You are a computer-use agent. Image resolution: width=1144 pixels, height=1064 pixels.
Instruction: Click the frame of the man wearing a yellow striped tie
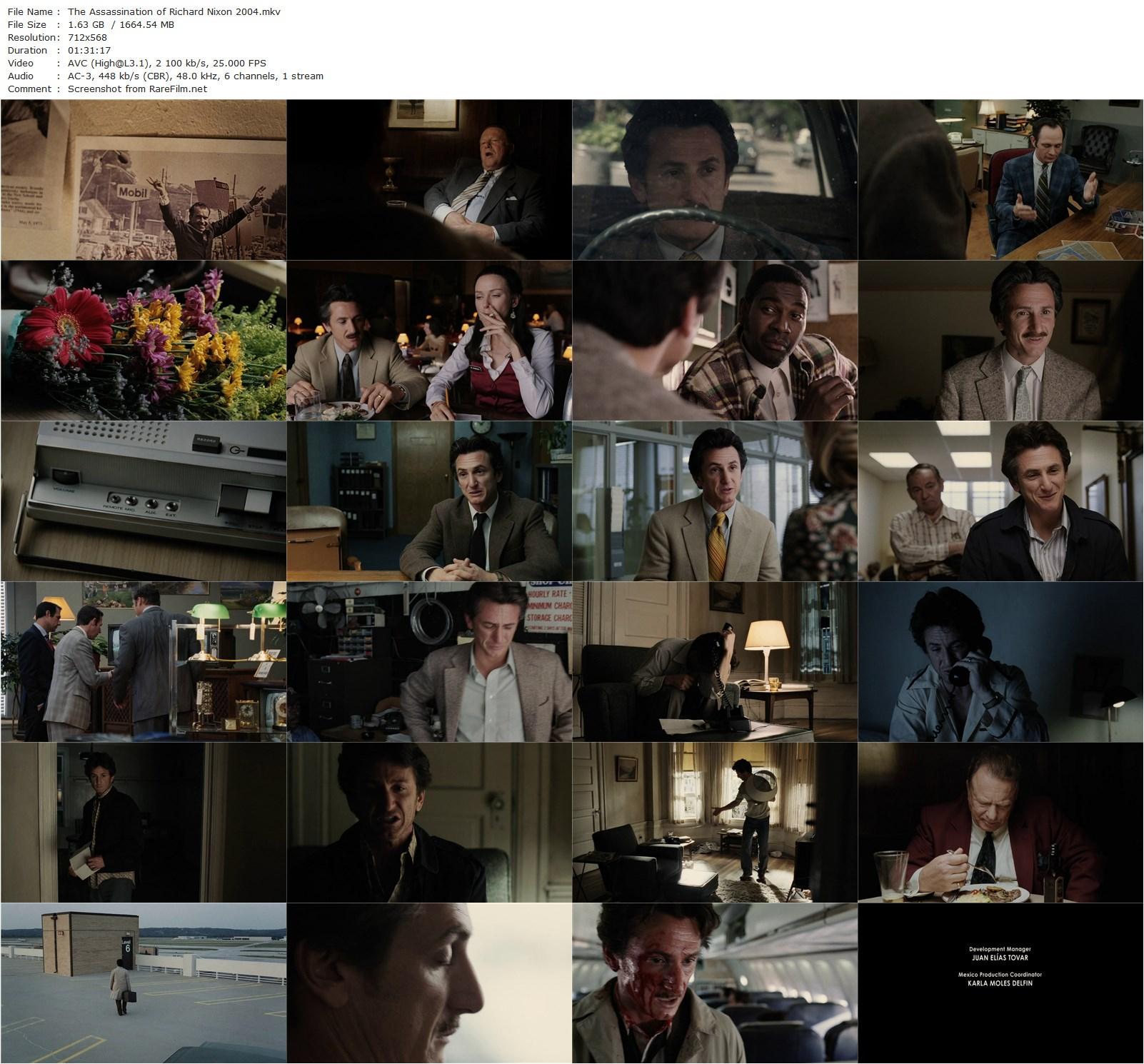coord(715,501)
